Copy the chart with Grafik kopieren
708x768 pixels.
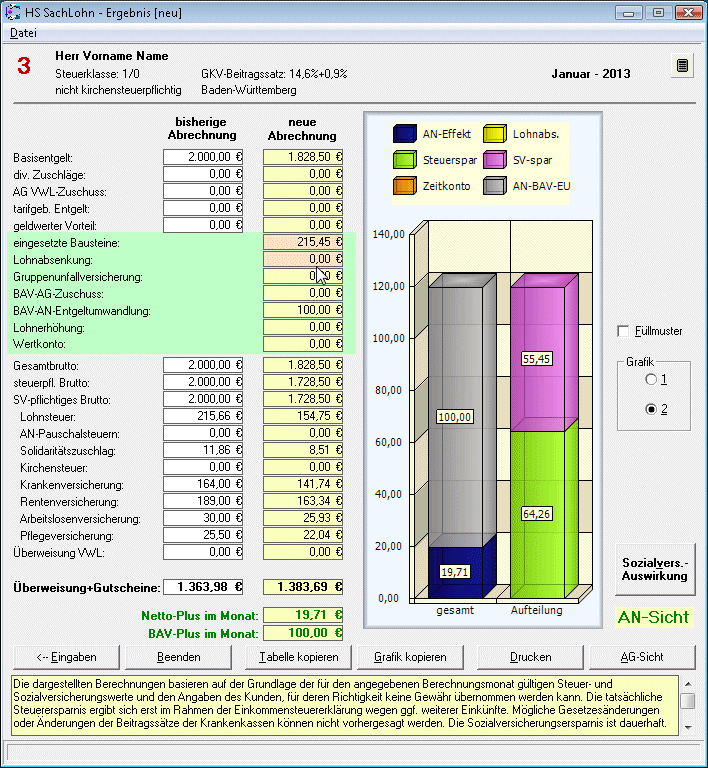coord(410,657)
